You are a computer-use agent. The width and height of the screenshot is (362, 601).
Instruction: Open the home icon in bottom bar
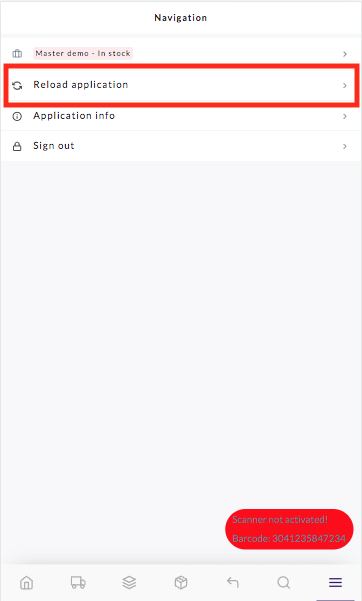[26, 583]
